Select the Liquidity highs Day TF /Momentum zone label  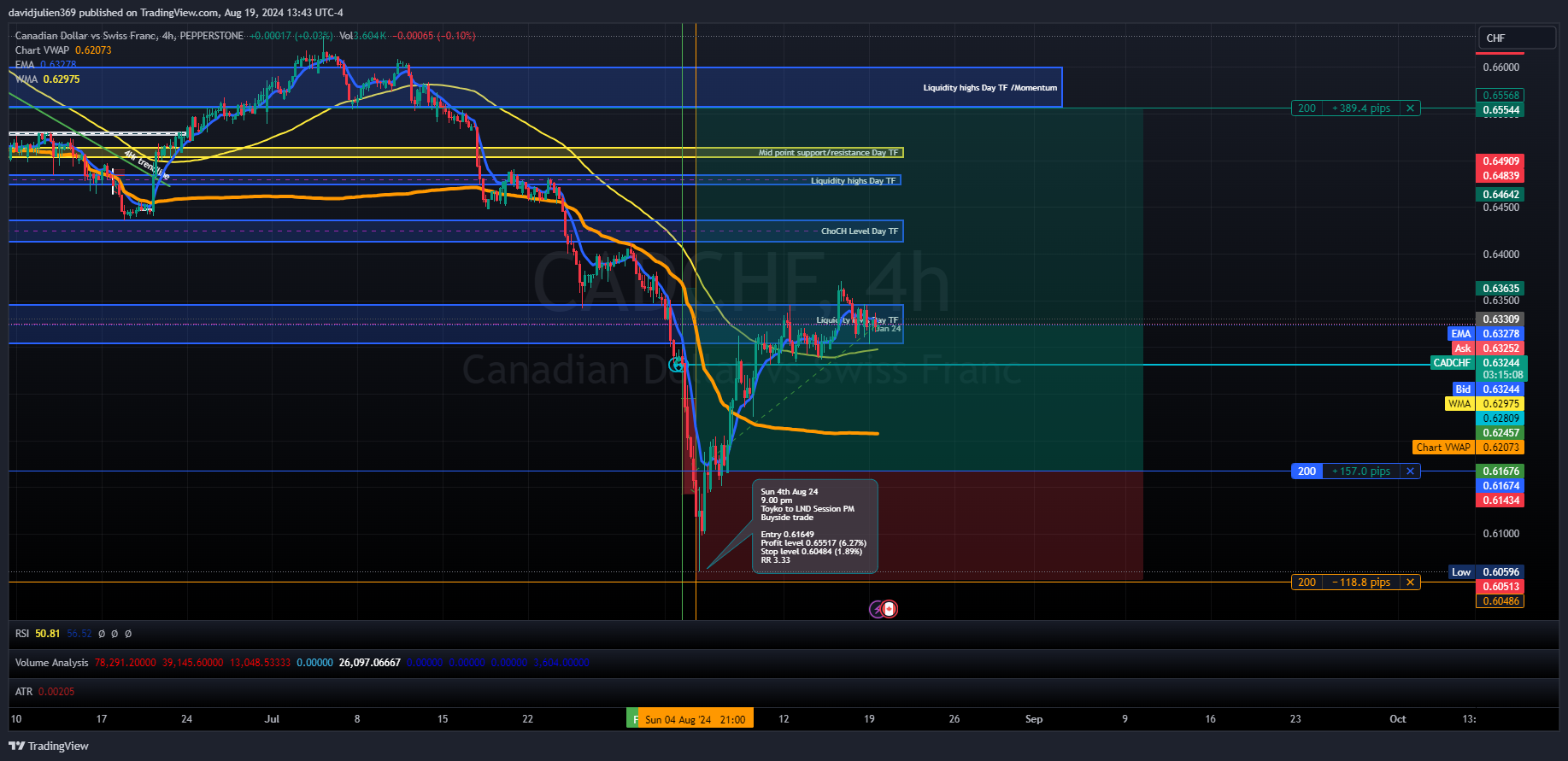[990, 88]
